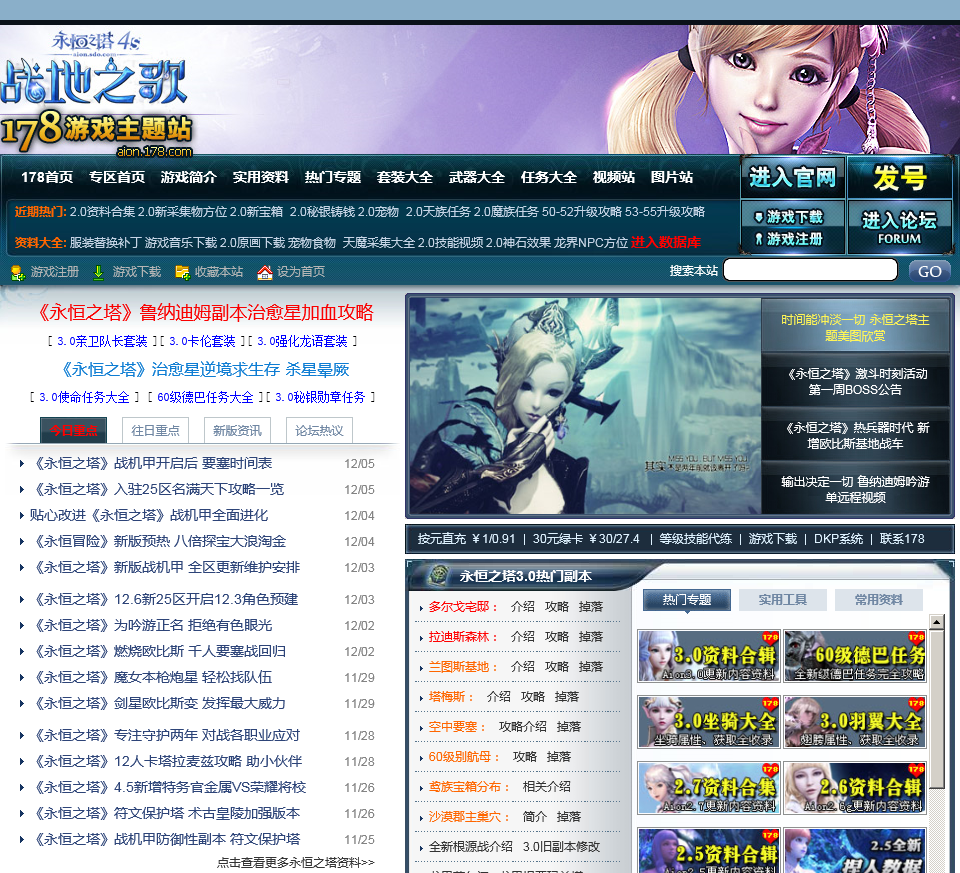Click the 进入官网 button

click(x=793, y=178)
